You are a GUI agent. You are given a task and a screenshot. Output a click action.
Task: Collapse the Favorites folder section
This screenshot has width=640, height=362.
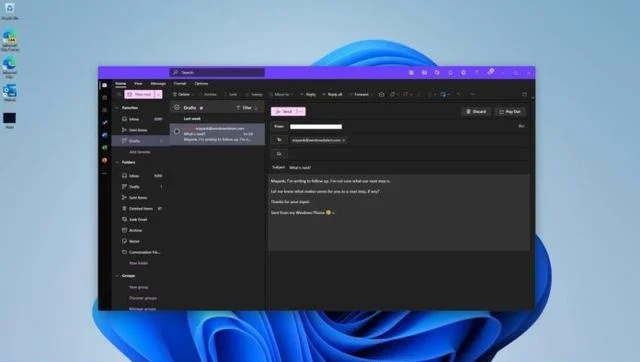pyautogui.click(x=118, y=108)
